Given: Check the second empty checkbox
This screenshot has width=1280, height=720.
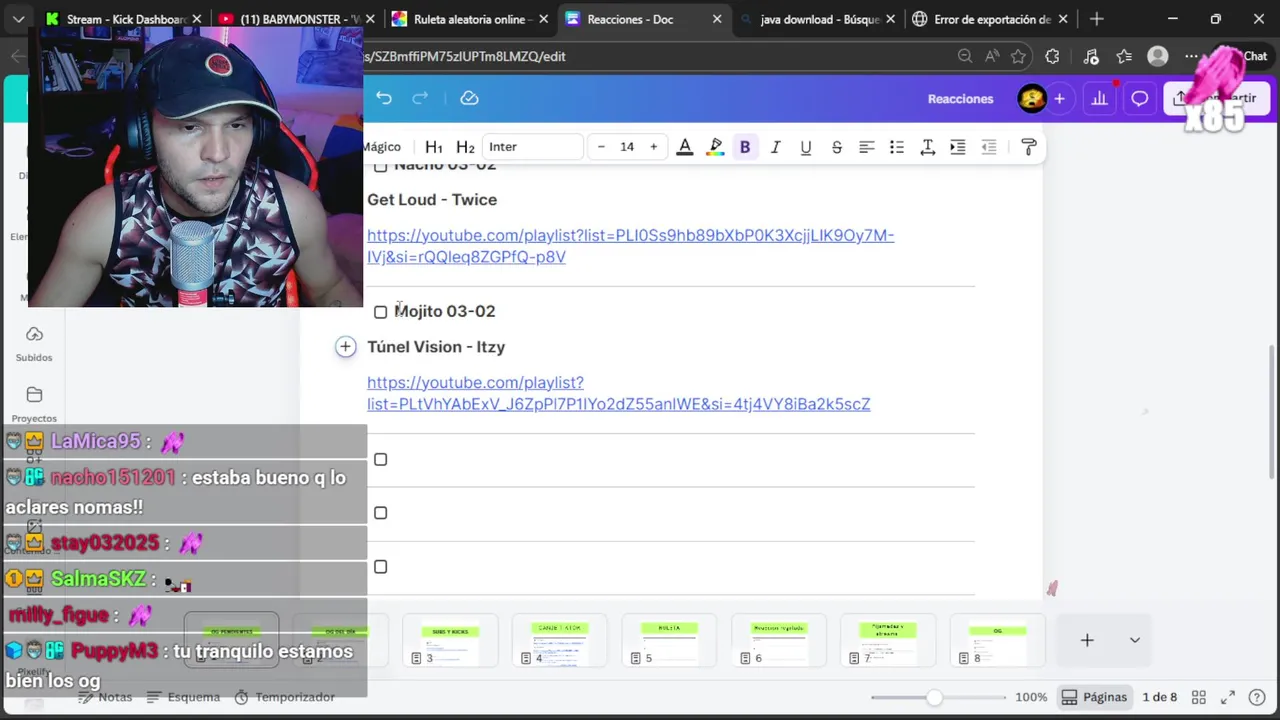Looking at the screenshot, I should click(x=381, y=513).
